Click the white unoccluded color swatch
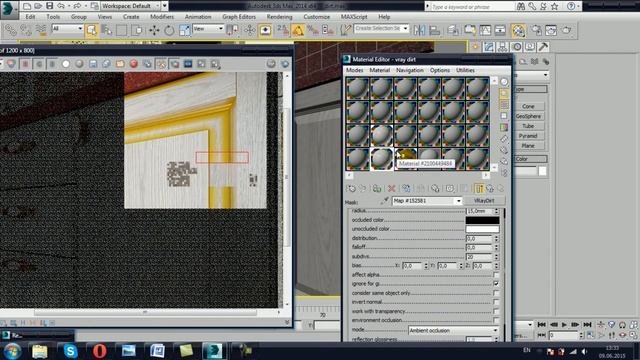The height and width of the screenshot is (360, 640). click(x=482, y=229)
